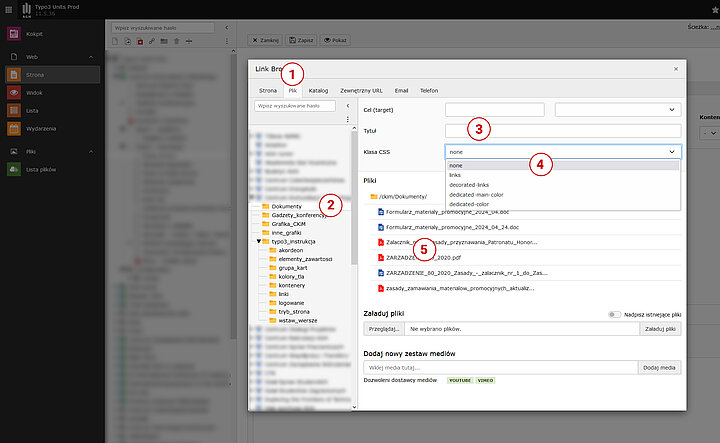Click folder icon next to akordeon
The height and width of the screenshot is (443, 720).
pos(273,250)
